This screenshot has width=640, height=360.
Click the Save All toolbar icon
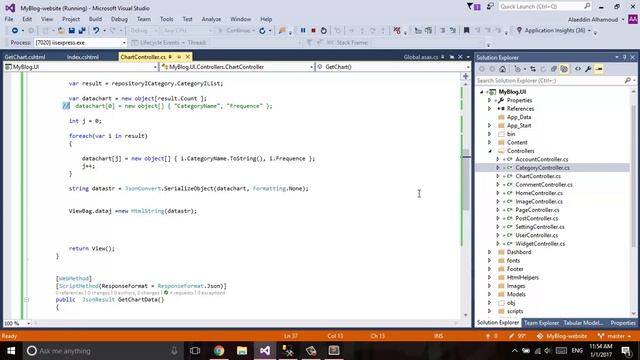(82, 31)
